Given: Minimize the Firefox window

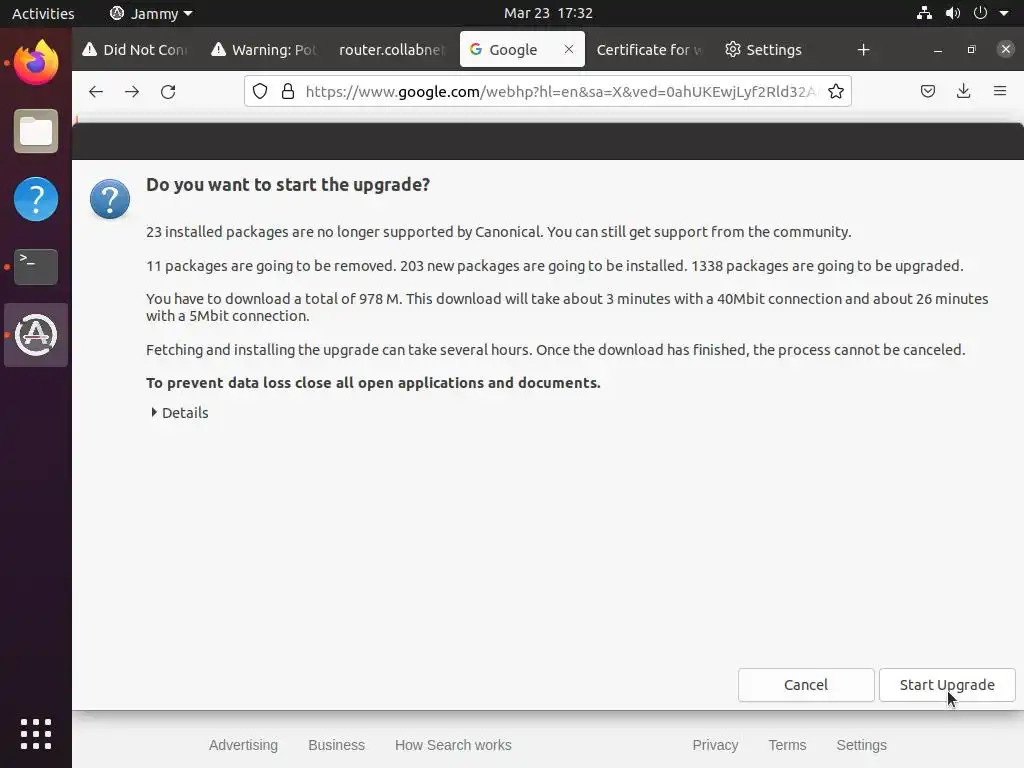Looking at the screenshot, I should coord(938,50).
